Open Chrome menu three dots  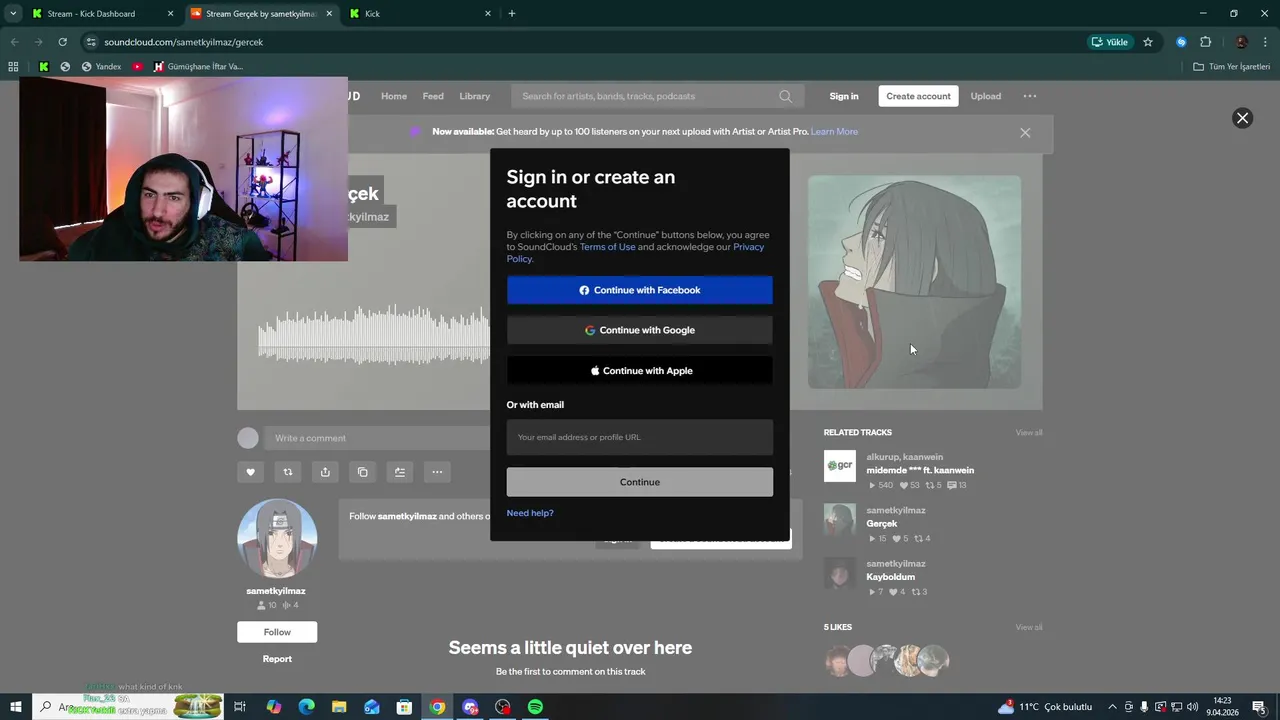1266,42
